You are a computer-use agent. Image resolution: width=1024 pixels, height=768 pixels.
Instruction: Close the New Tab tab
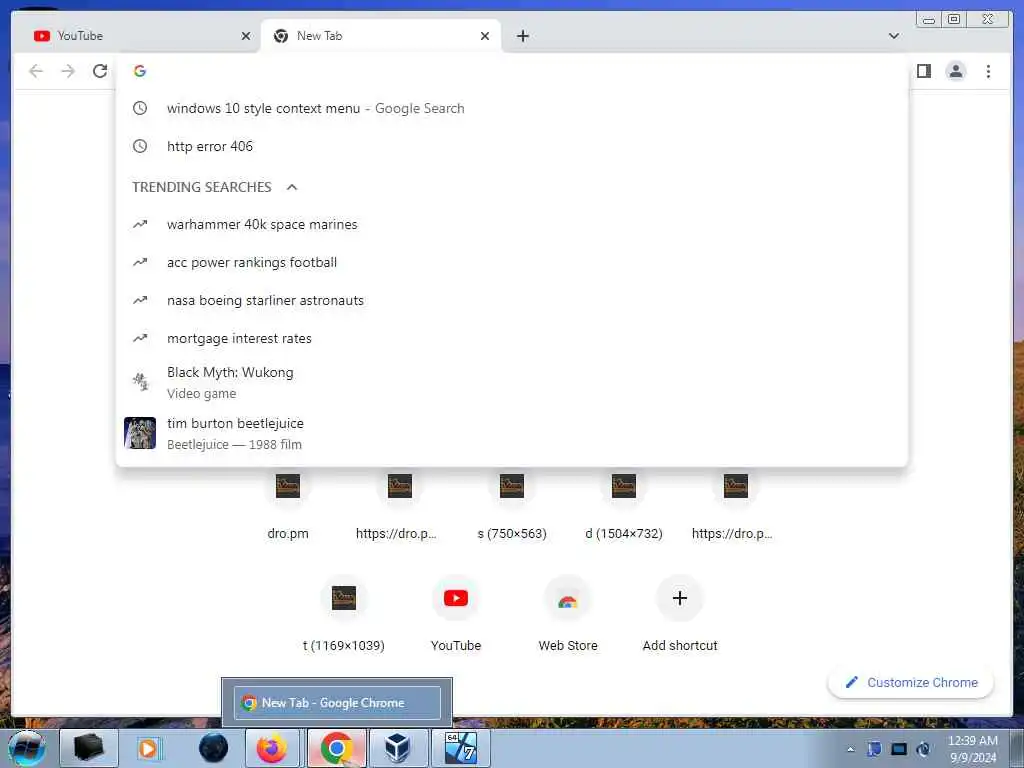tap(485, 36)
